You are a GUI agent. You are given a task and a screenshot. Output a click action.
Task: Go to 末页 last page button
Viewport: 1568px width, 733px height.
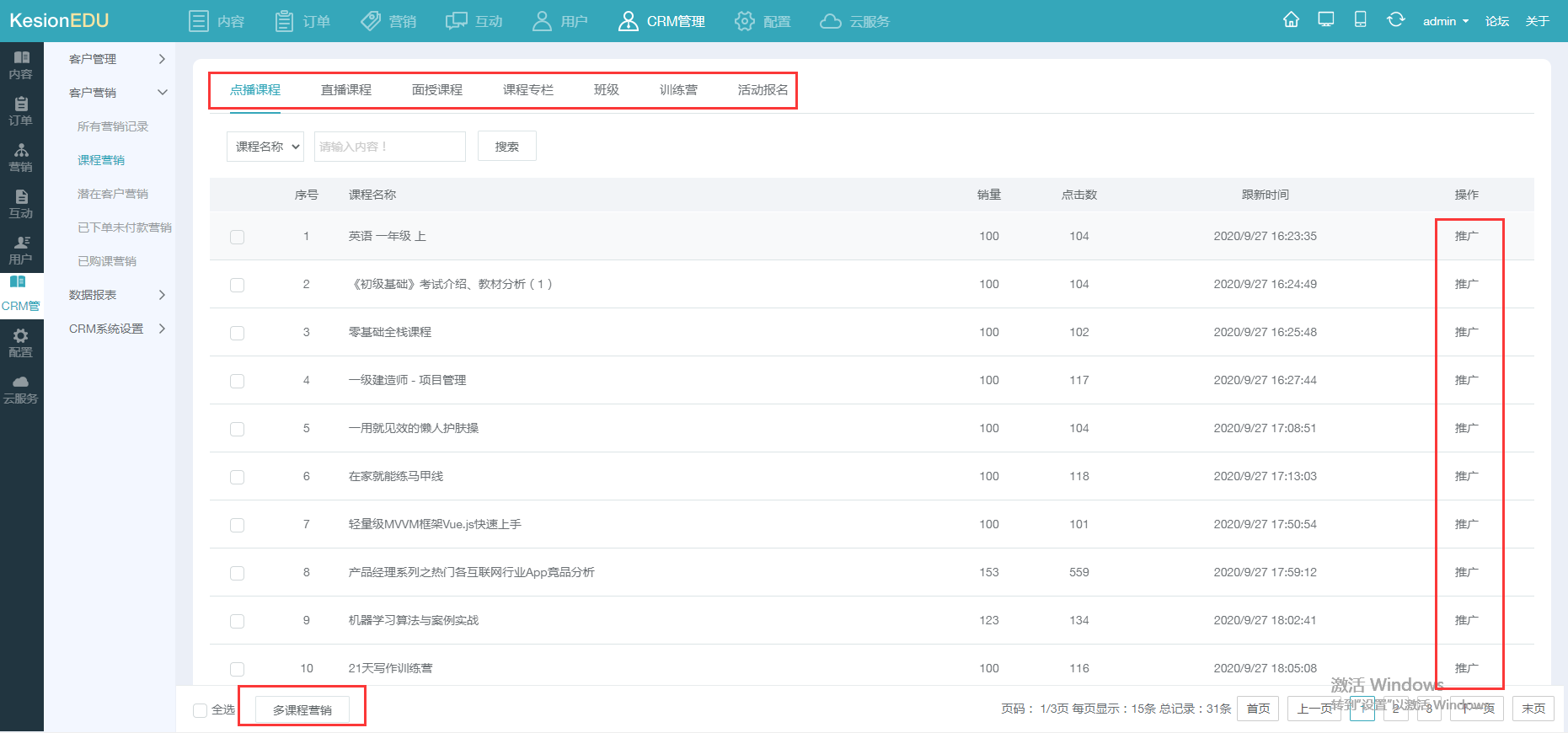(x=1533, y=709)
